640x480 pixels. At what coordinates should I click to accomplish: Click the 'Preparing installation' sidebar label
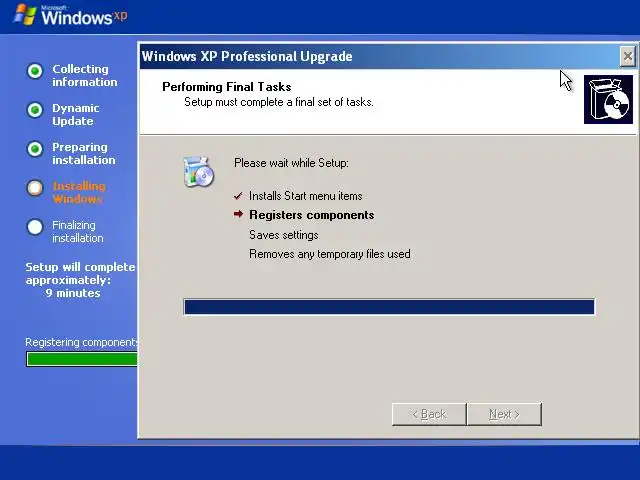tap(84, 153)
